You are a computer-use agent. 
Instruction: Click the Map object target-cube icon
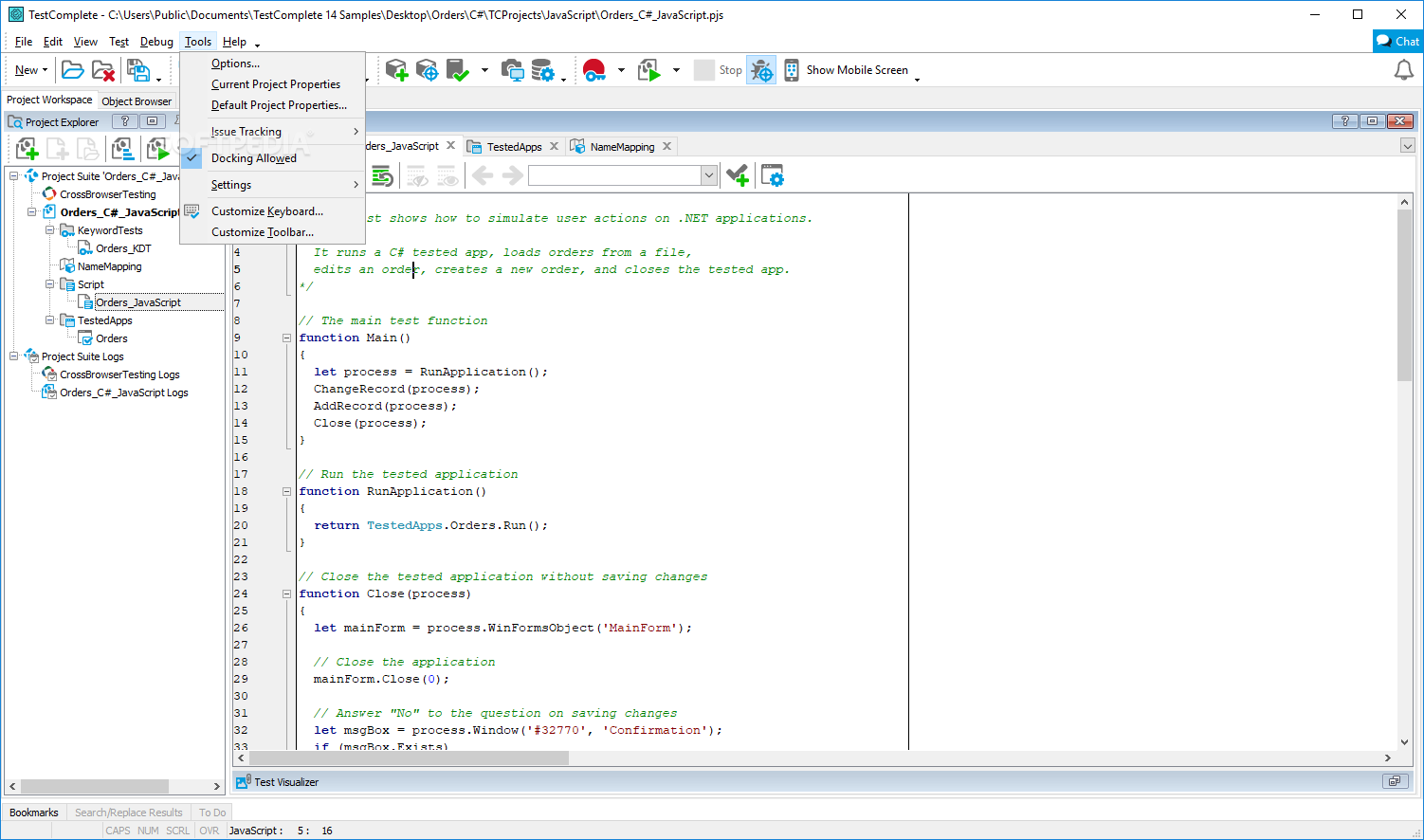[x=427, y=70]
